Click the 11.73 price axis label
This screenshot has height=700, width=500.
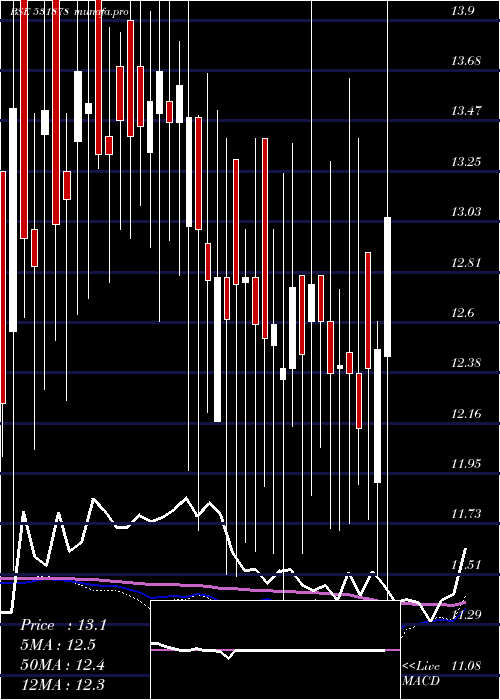point(466,514)
